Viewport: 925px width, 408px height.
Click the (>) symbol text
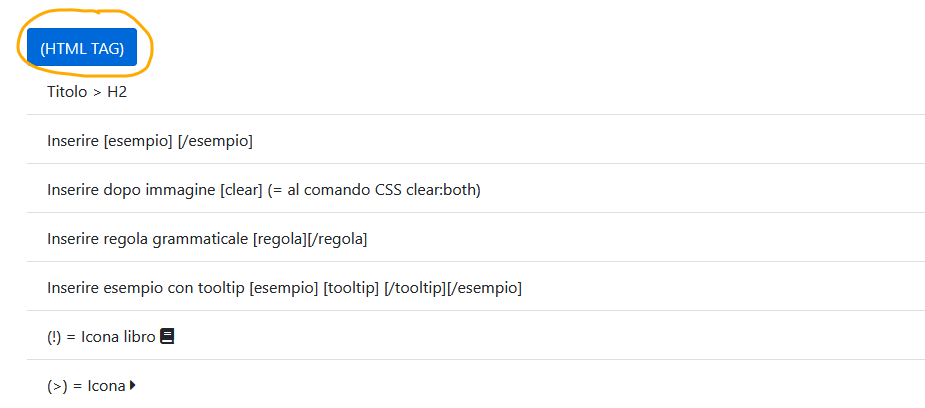click(x=57, y=386)
